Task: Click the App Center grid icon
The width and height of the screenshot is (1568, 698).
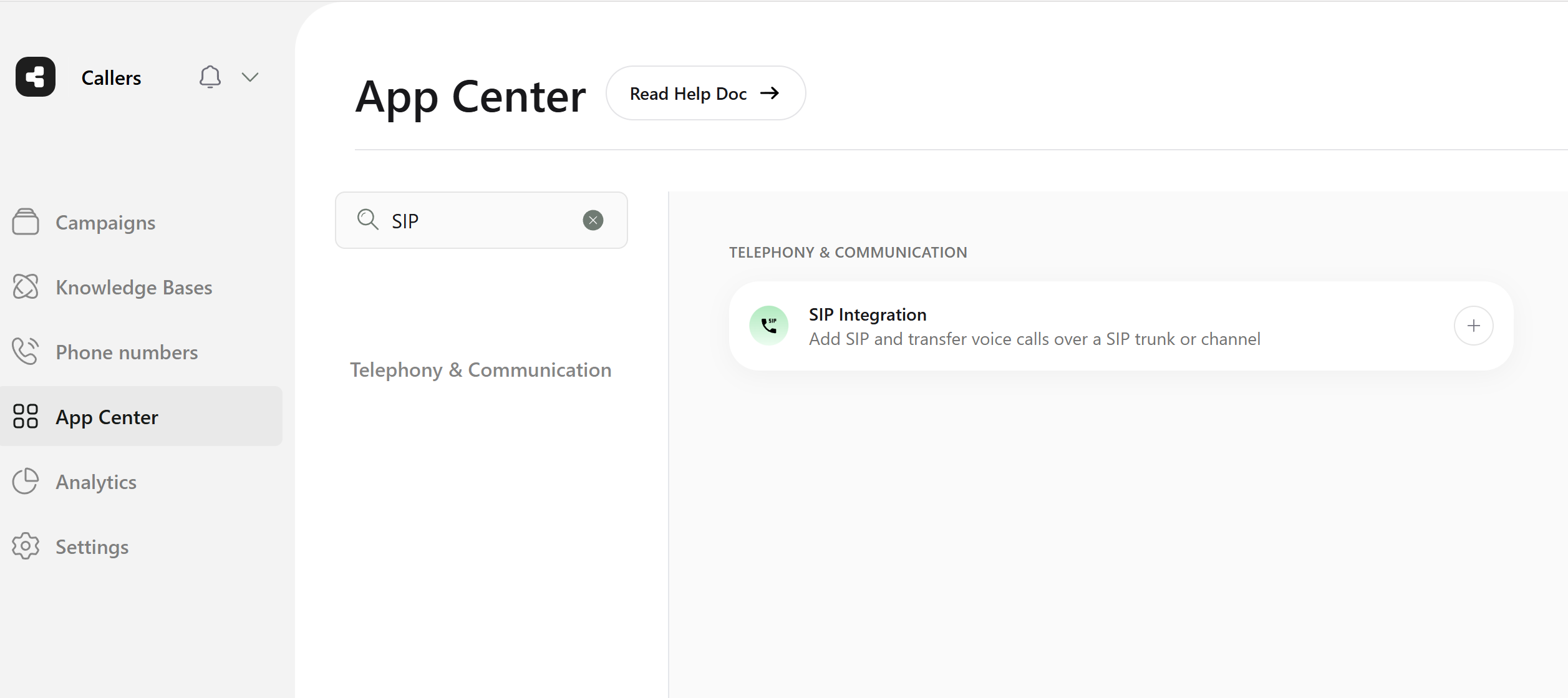Action: pos(26,417)
